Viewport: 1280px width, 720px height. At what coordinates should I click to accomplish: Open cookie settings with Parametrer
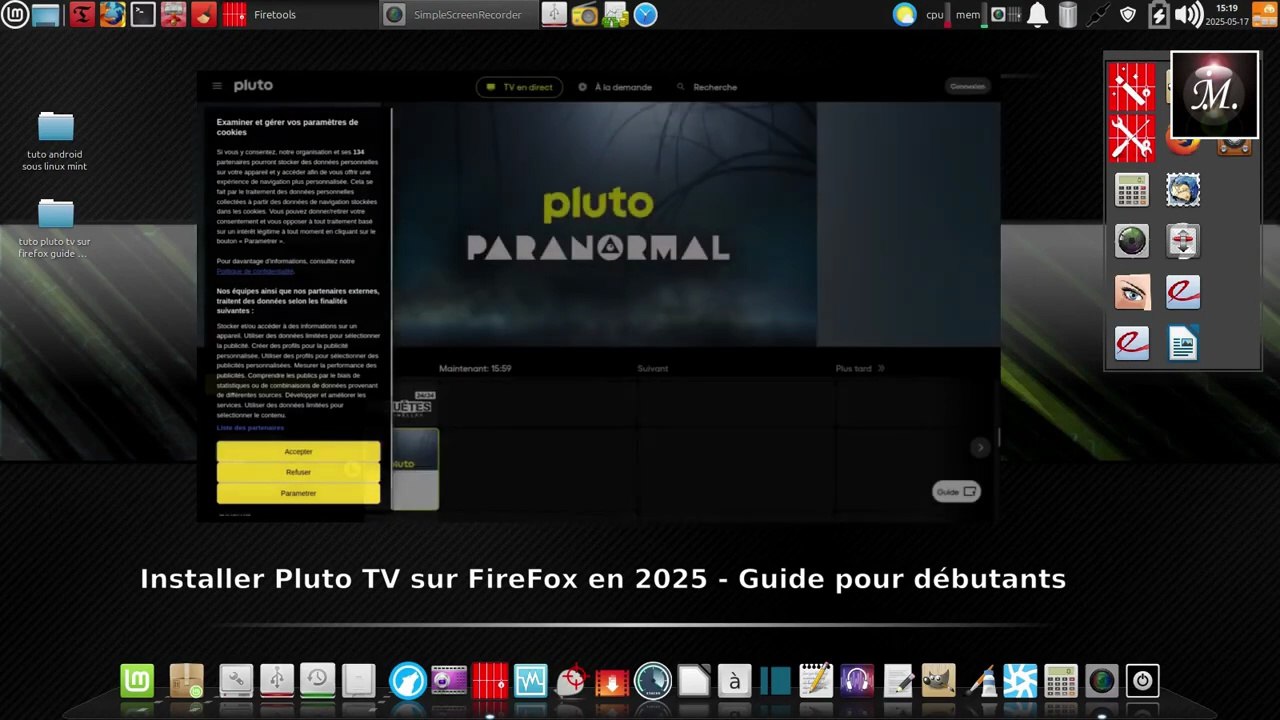[x=298, y=493]
